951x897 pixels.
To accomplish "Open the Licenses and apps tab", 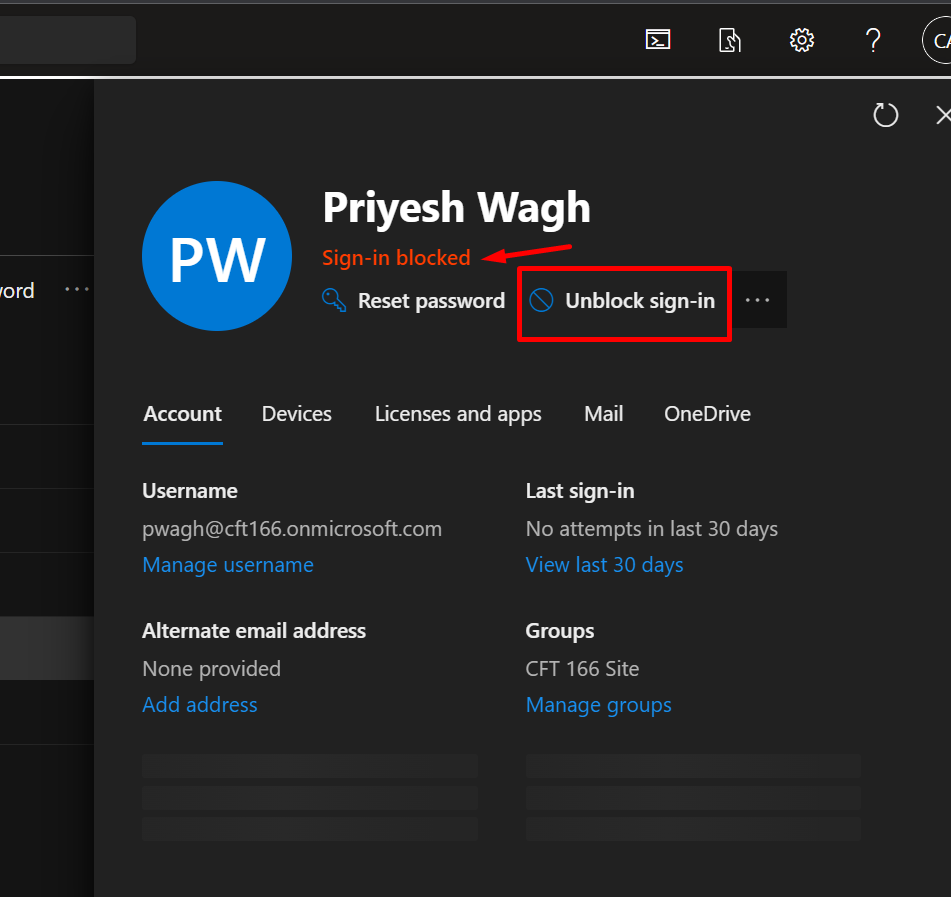I will coord(457,413).
